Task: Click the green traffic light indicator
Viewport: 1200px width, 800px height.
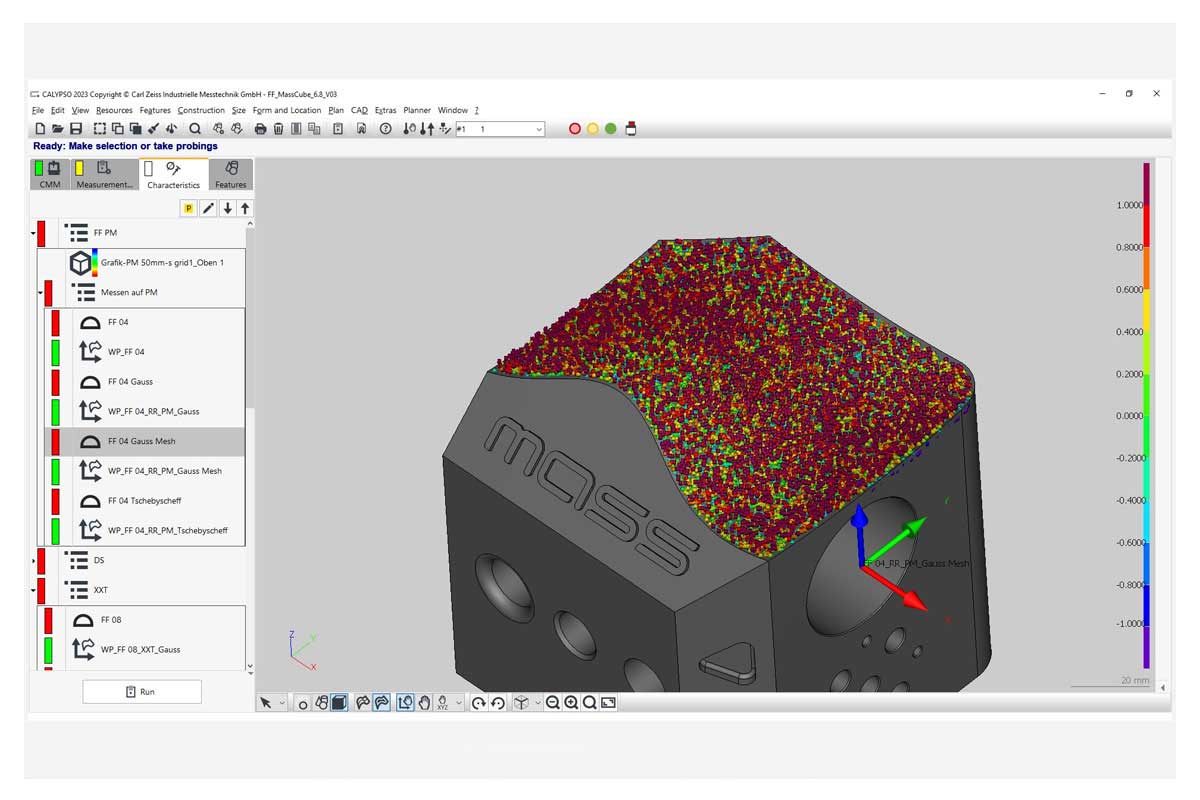Action: [610, 129]
